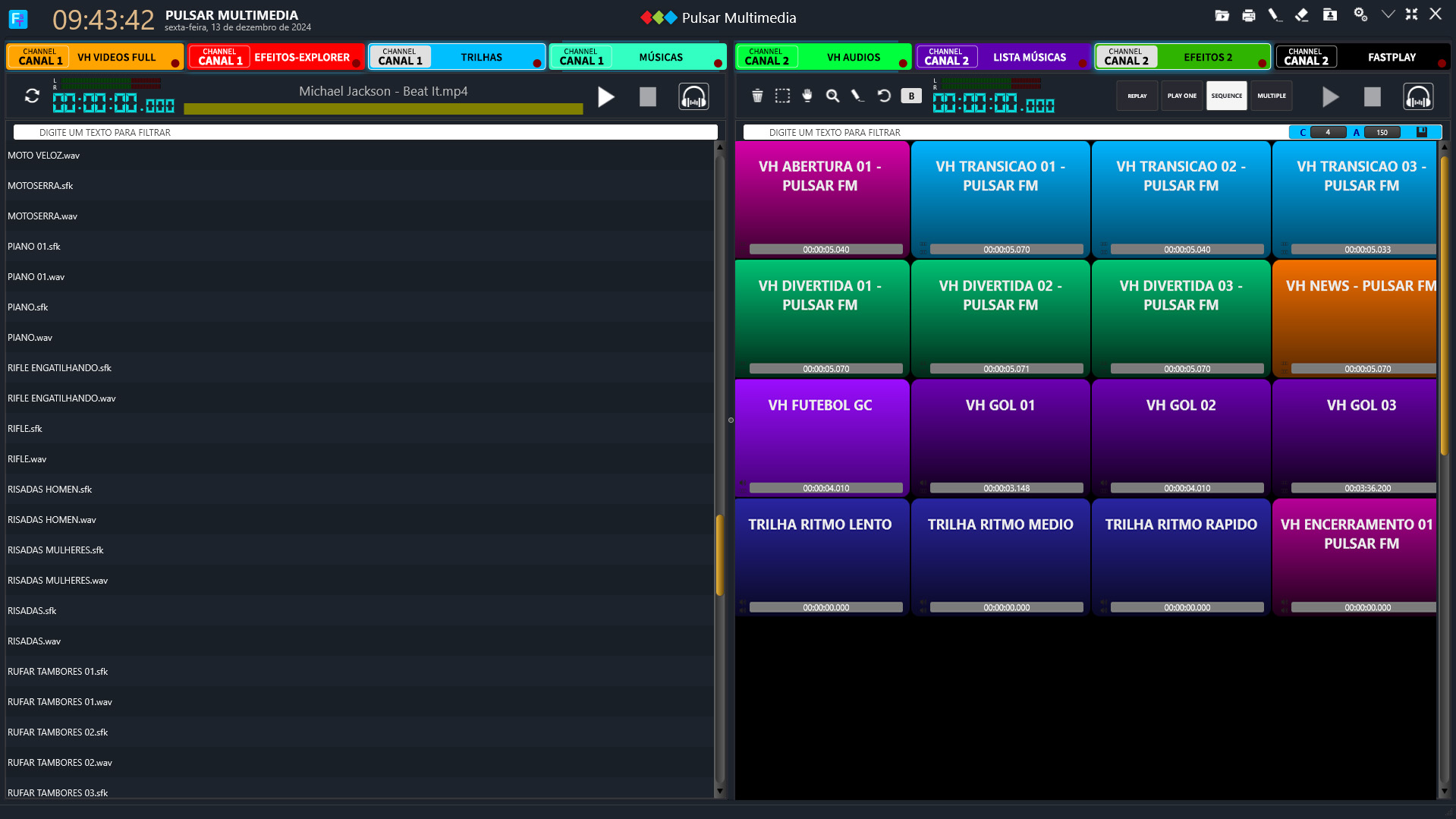
Task: Switch to FASTPLAY tab
Action: tap(1363, 57)
